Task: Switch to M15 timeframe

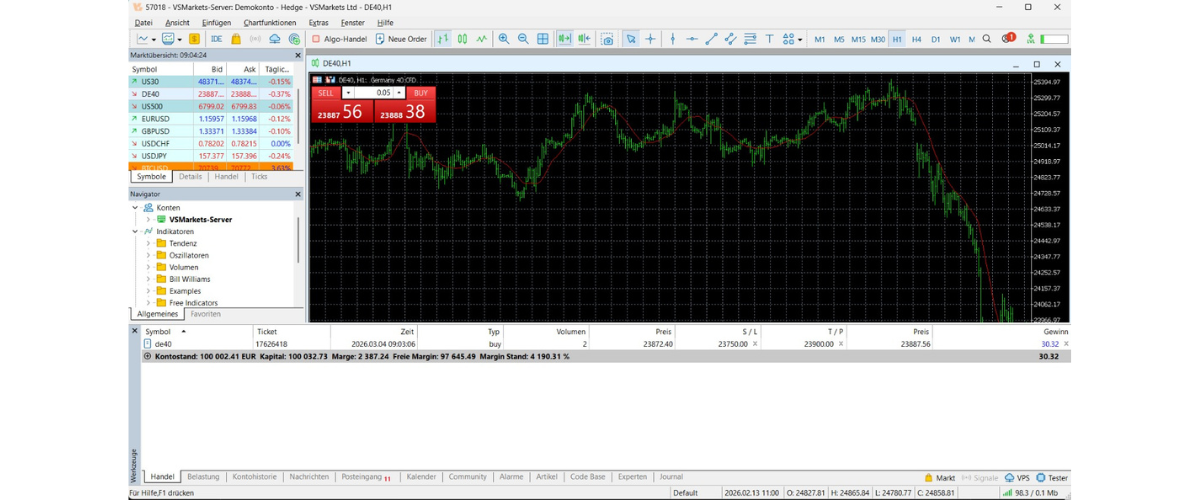Action: point(858,39)
